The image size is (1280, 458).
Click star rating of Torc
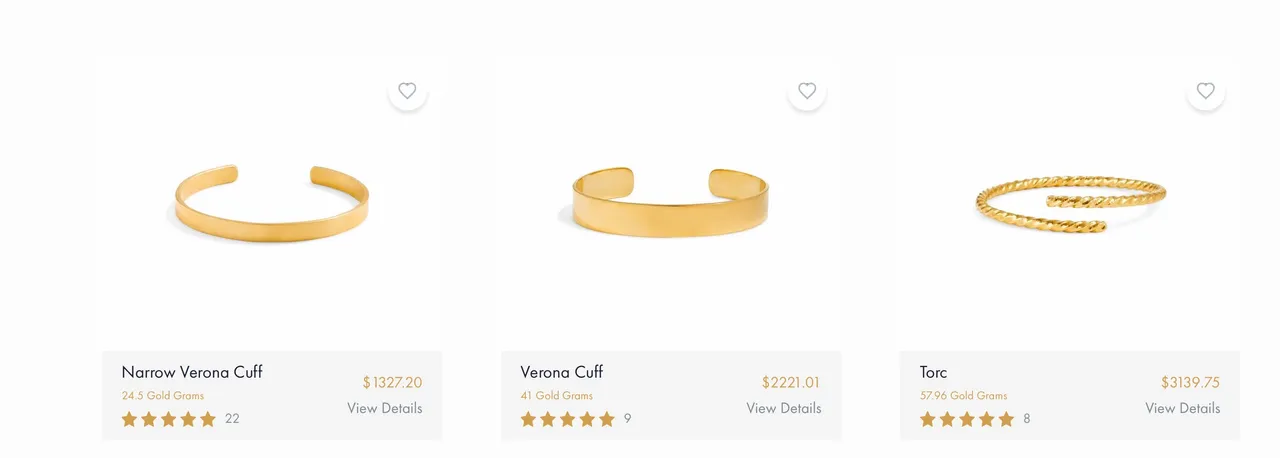(967, 419)
